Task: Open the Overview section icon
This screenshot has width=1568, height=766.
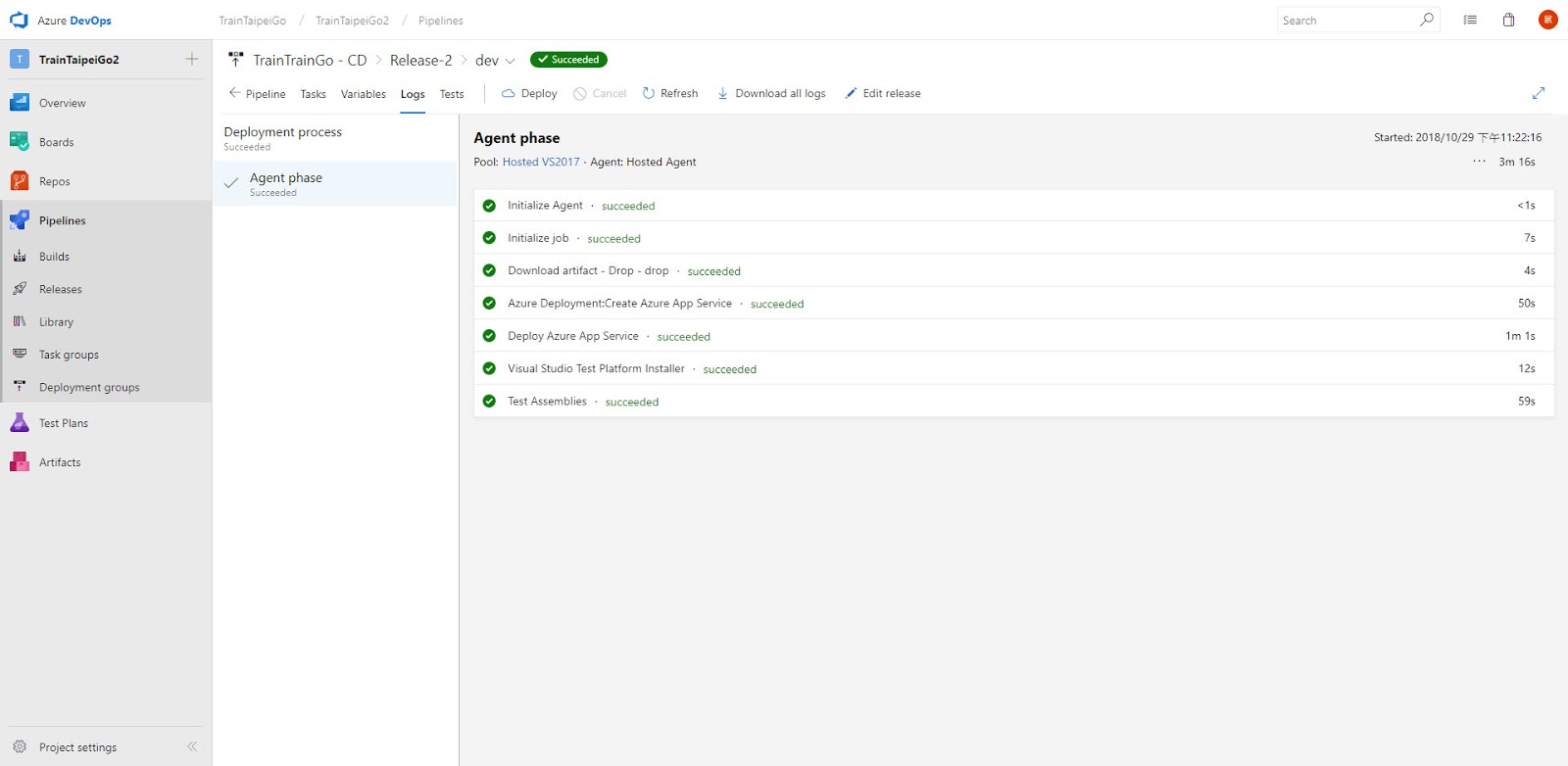Action: (x=20, y=103)
